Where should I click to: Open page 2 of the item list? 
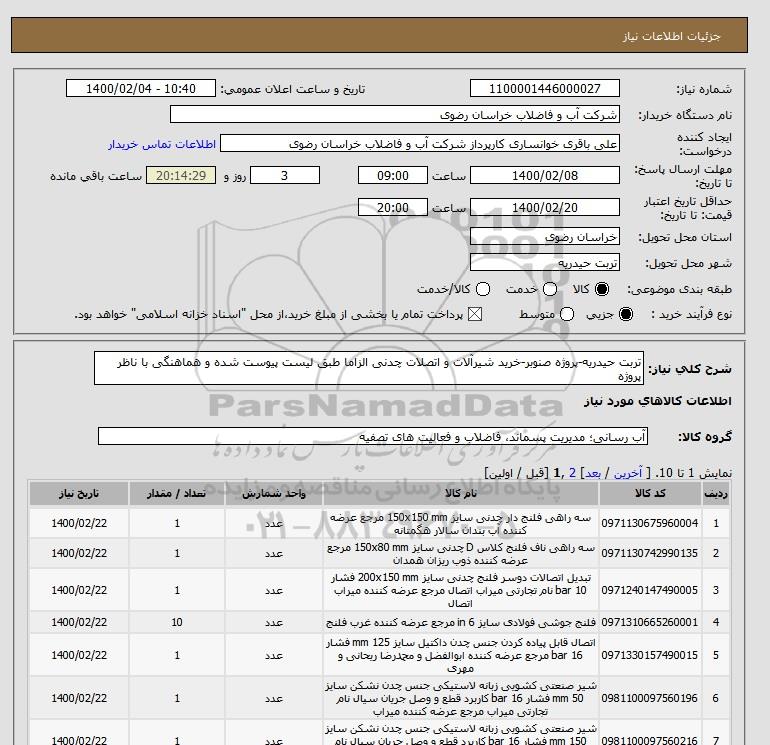[572, 473]
